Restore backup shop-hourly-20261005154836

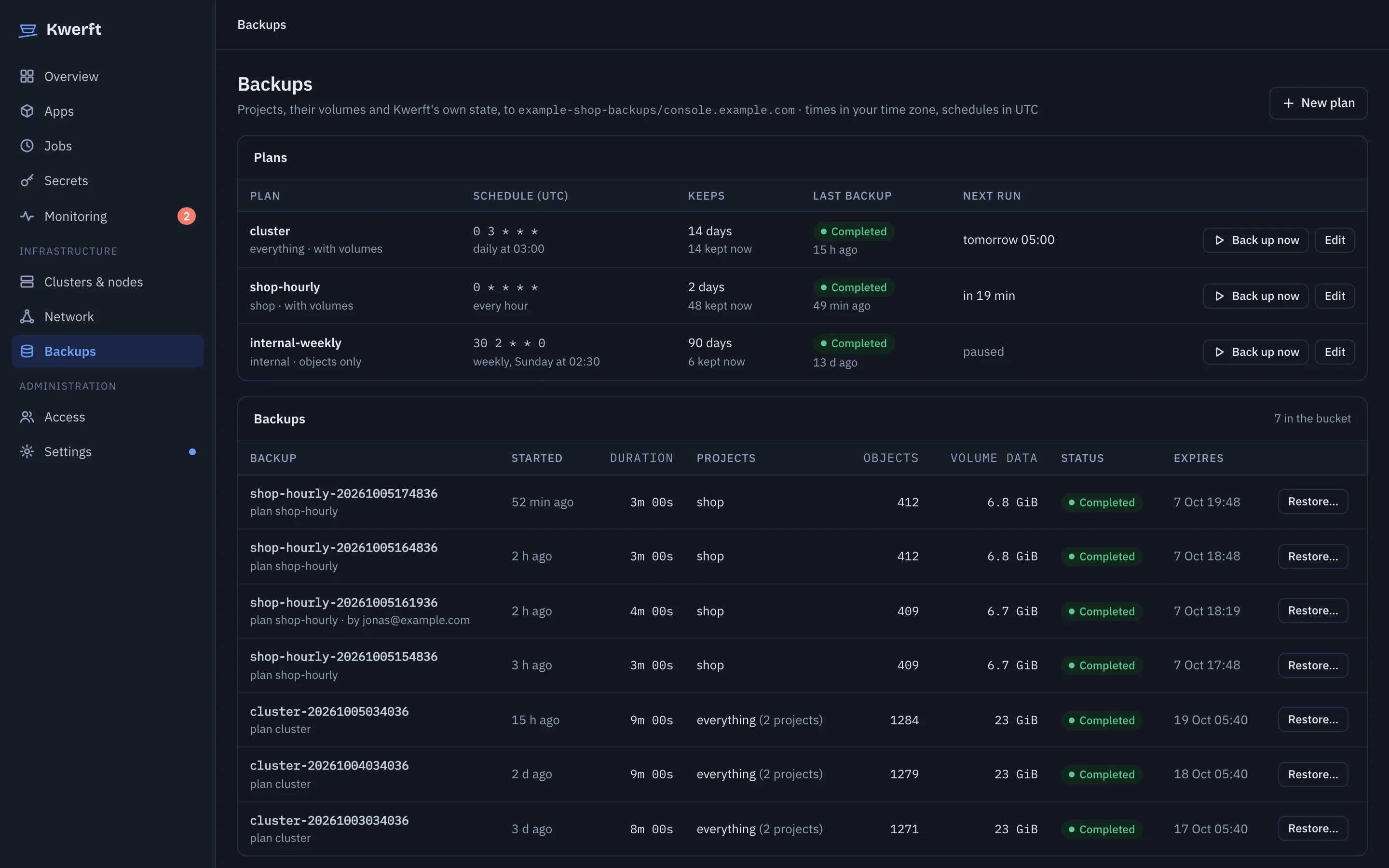pos(1313,665)
